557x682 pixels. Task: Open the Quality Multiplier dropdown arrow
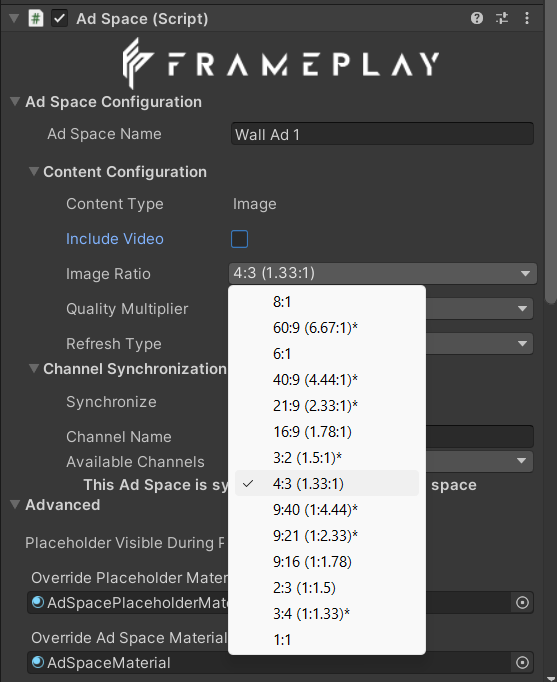coord(522,309)
